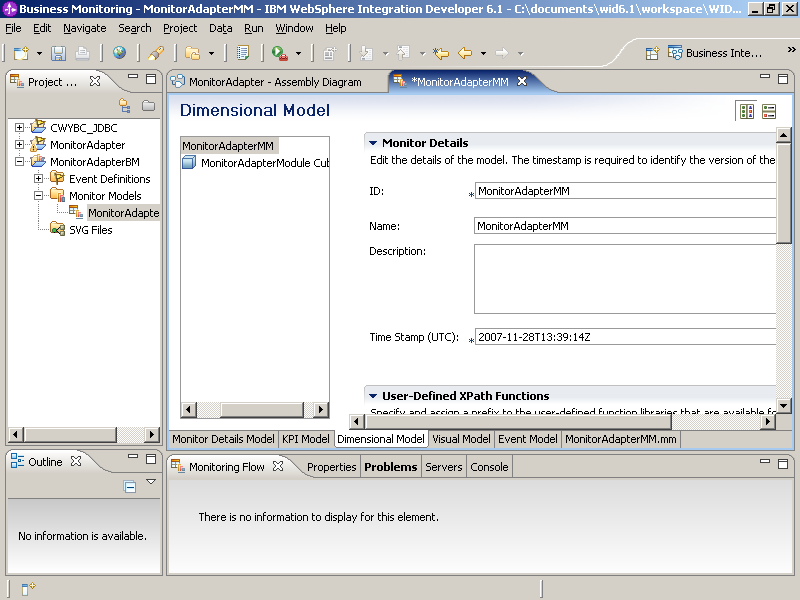
Task: Switch to Visual Model tab
Action: point(461,439)
